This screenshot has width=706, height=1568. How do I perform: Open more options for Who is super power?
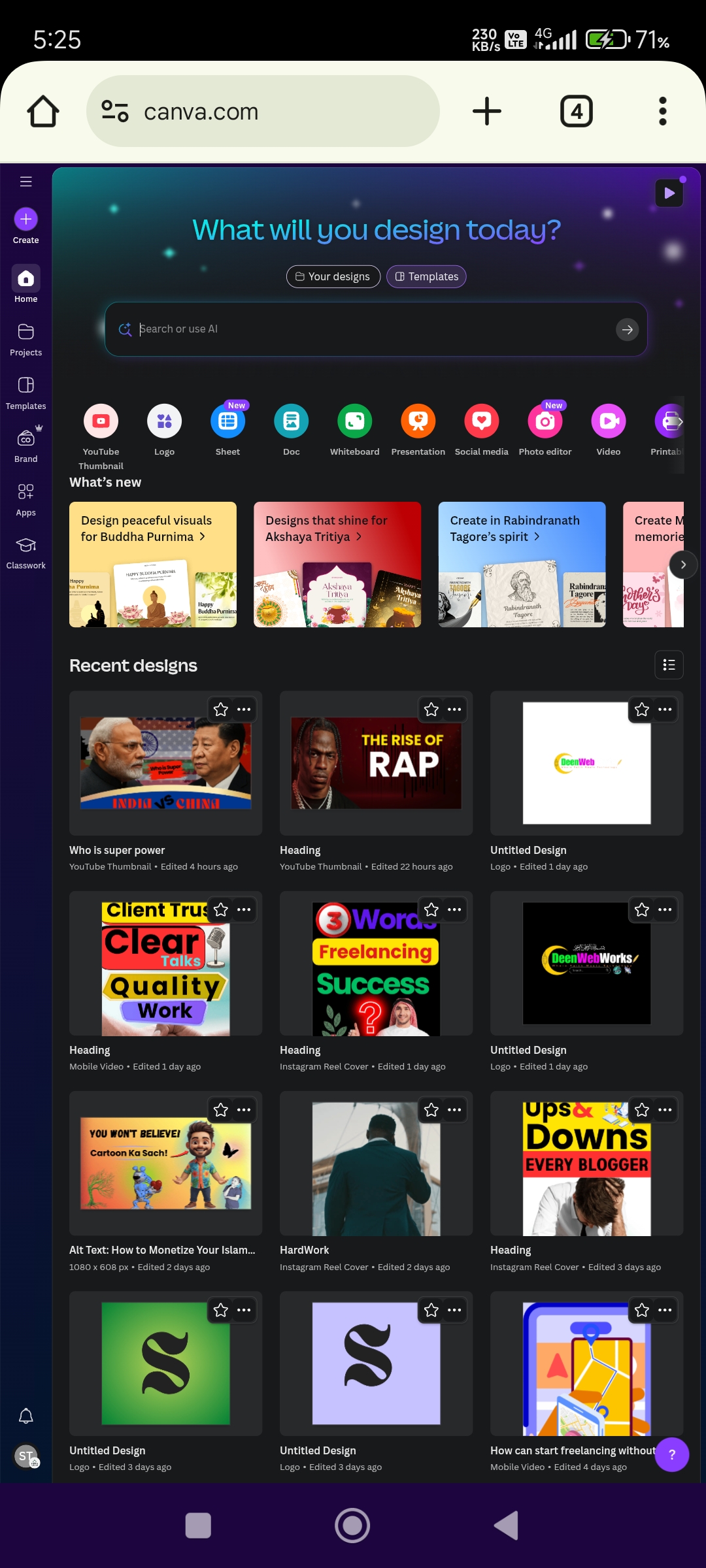pyautogui.click(x=244, y=710)
